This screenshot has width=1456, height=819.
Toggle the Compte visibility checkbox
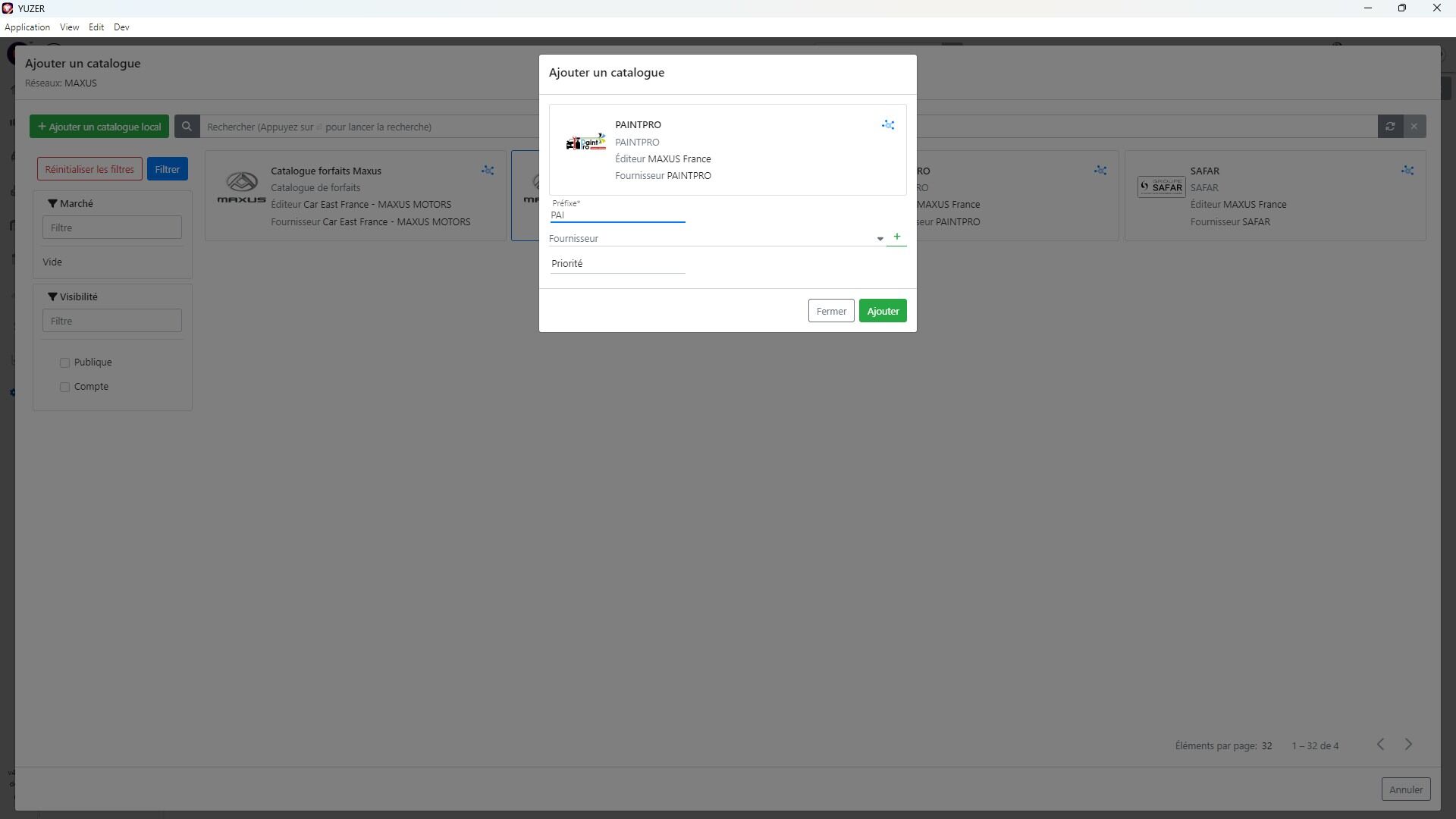coord(65,388)
